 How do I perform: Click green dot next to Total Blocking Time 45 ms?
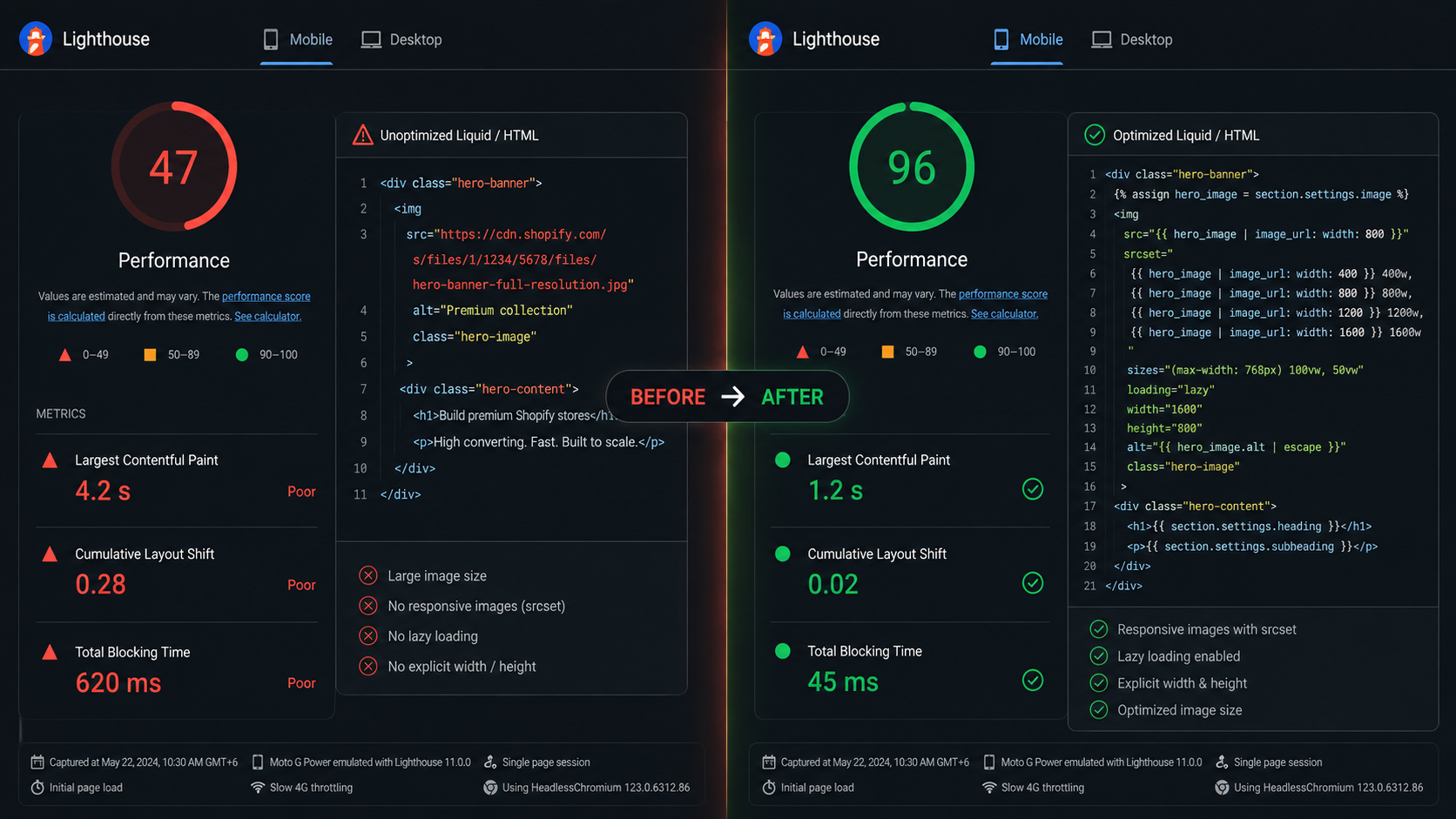point(783,651)
